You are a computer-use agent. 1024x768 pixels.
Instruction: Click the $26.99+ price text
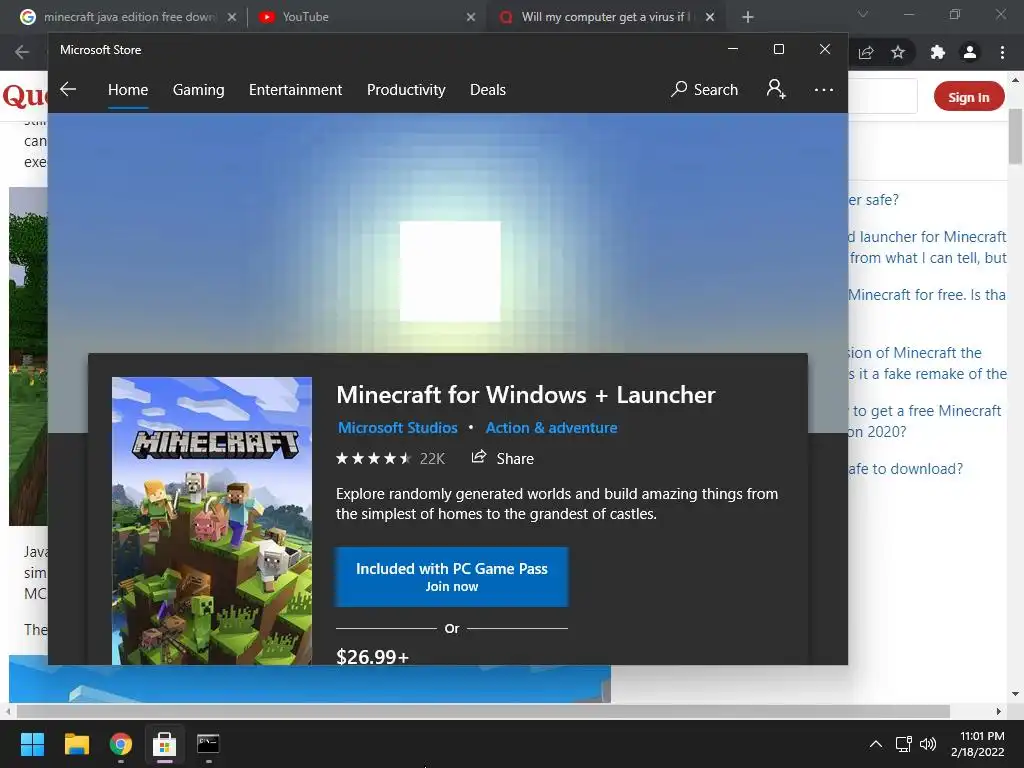tap(372, 656)
